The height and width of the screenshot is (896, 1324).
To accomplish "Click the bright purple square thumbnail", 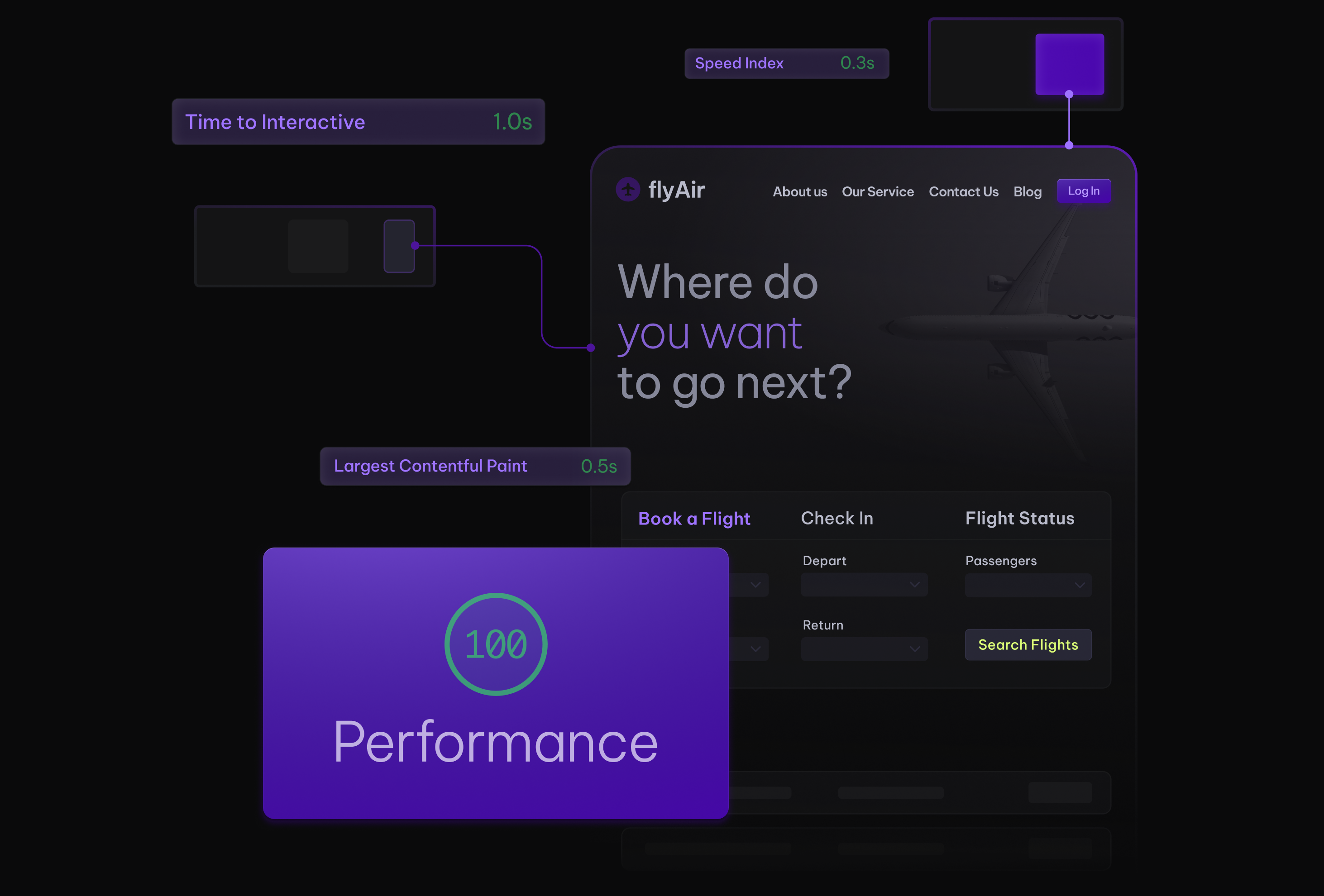I will point(1069,64).
